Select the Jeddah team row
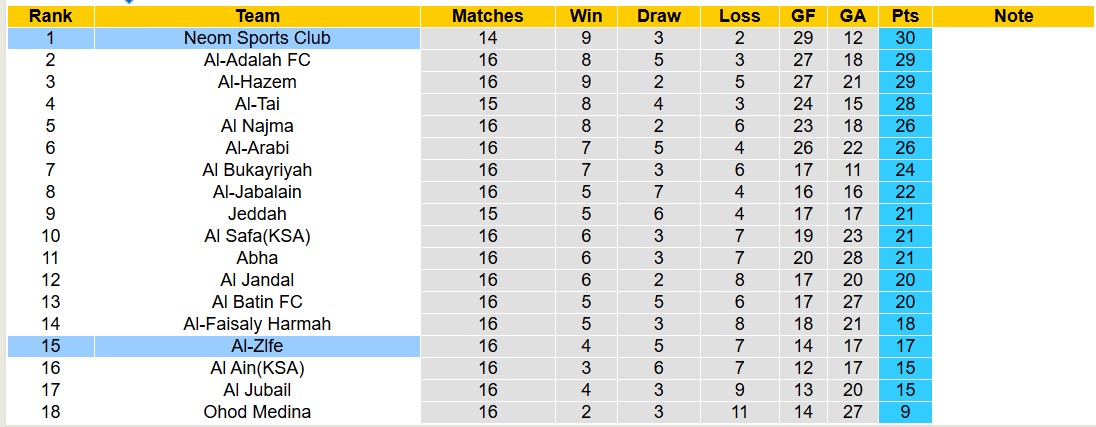 (257, 214)
